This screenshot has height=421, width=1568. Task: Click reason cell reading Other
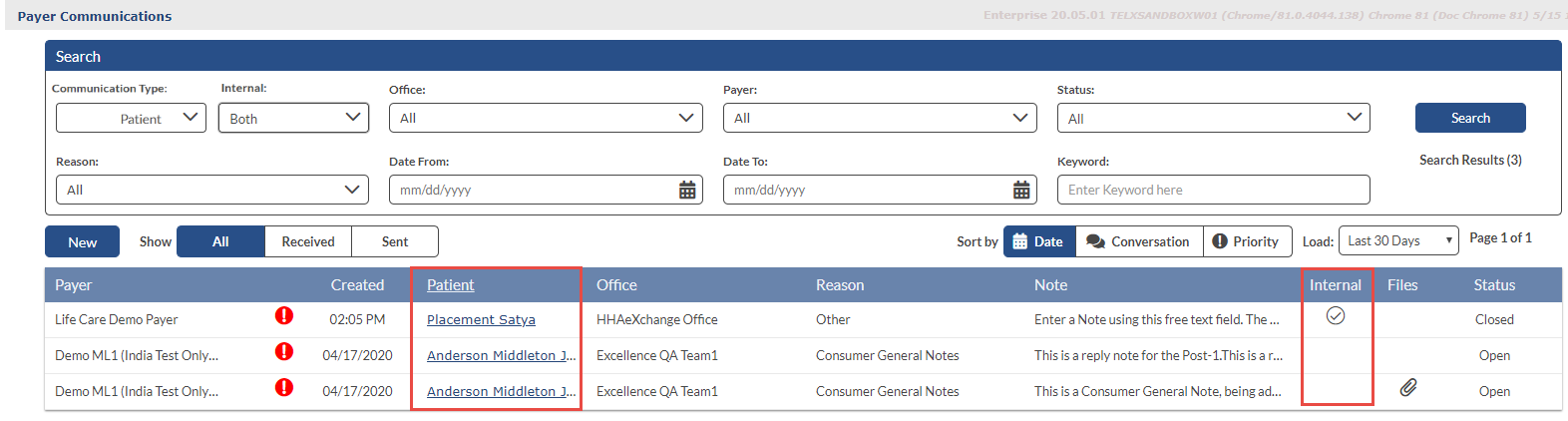click(833, 319)
